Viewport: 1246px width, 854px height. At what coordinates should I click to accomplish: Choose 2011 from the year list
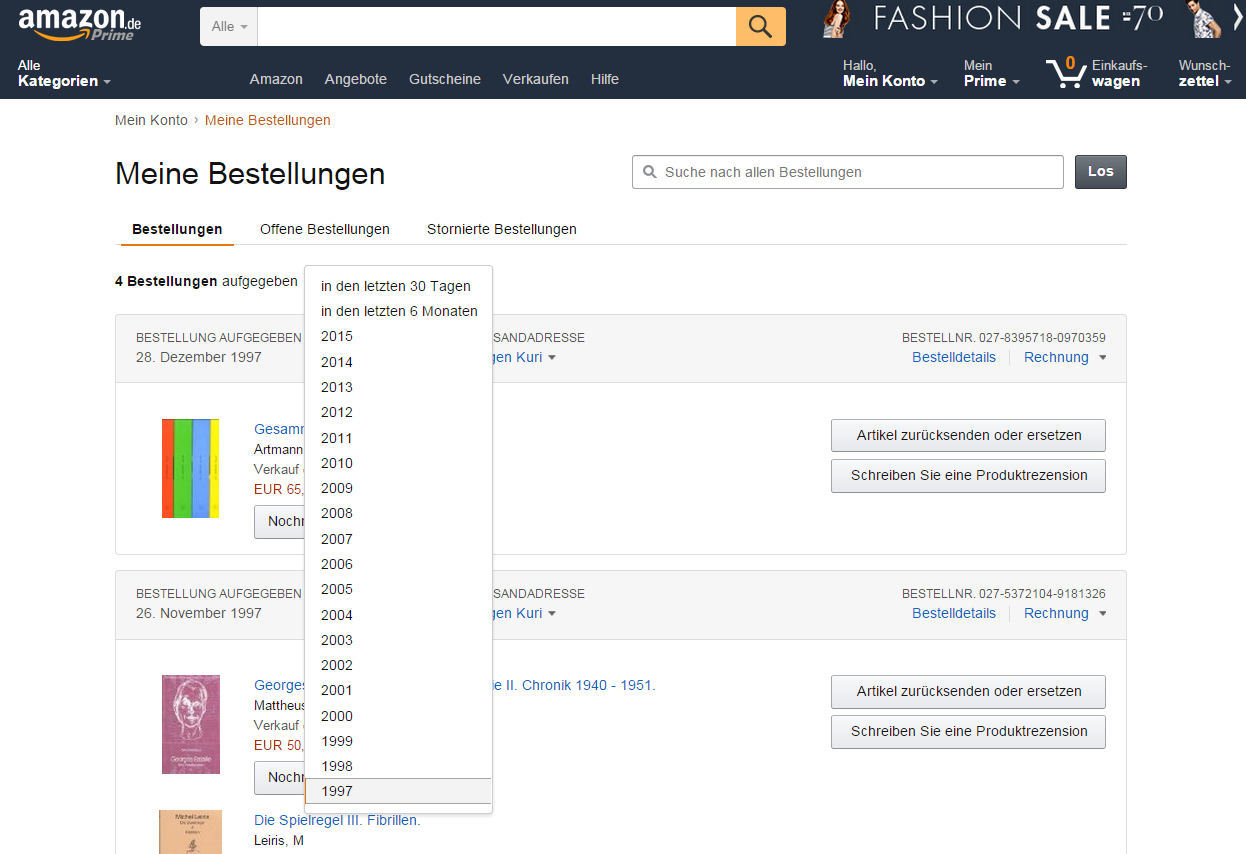pyautogui.click(x=399, y=438)
